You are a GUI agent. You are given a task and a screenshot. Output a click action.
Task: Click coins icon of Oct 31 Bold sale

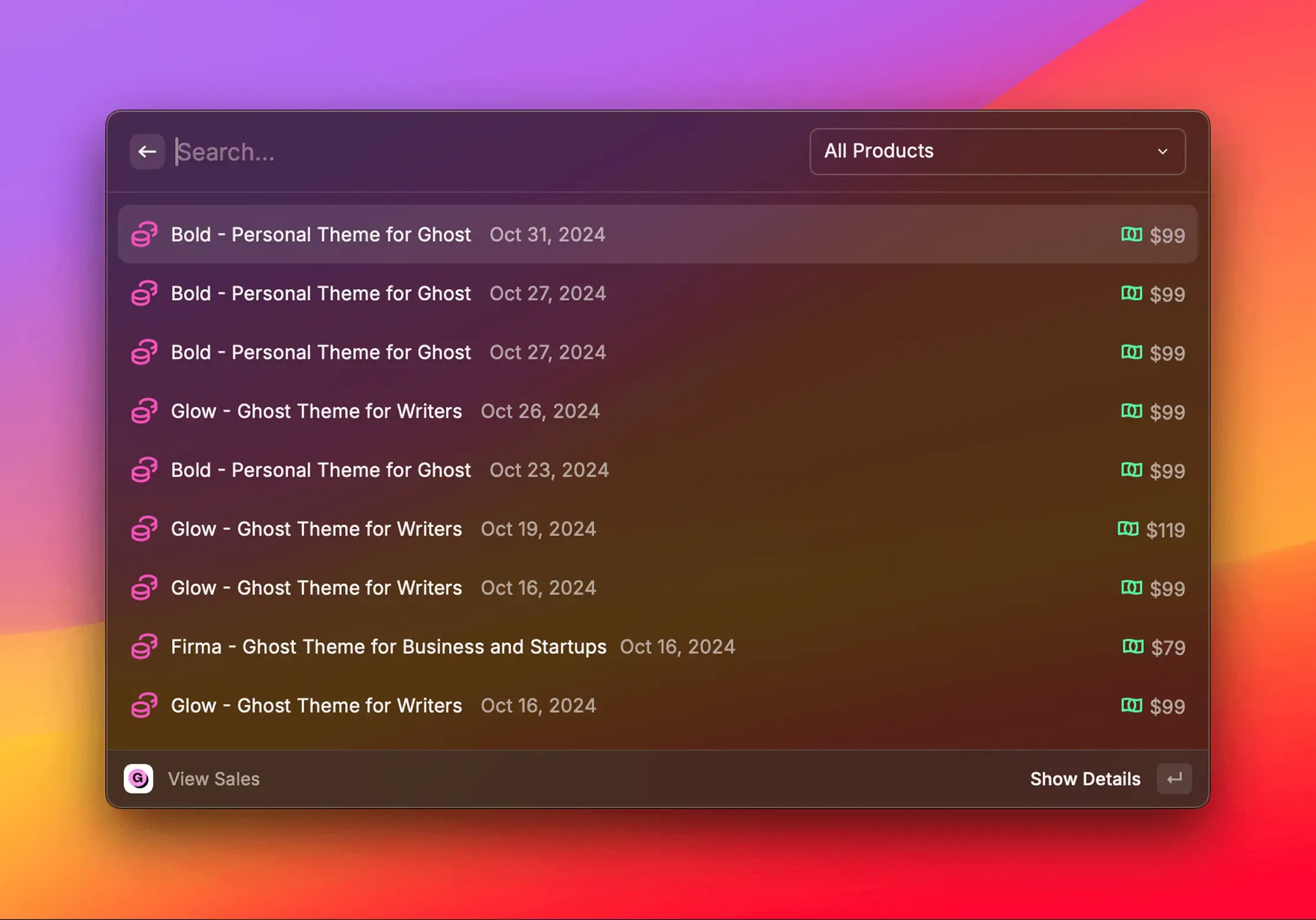[x=144, y=234]
